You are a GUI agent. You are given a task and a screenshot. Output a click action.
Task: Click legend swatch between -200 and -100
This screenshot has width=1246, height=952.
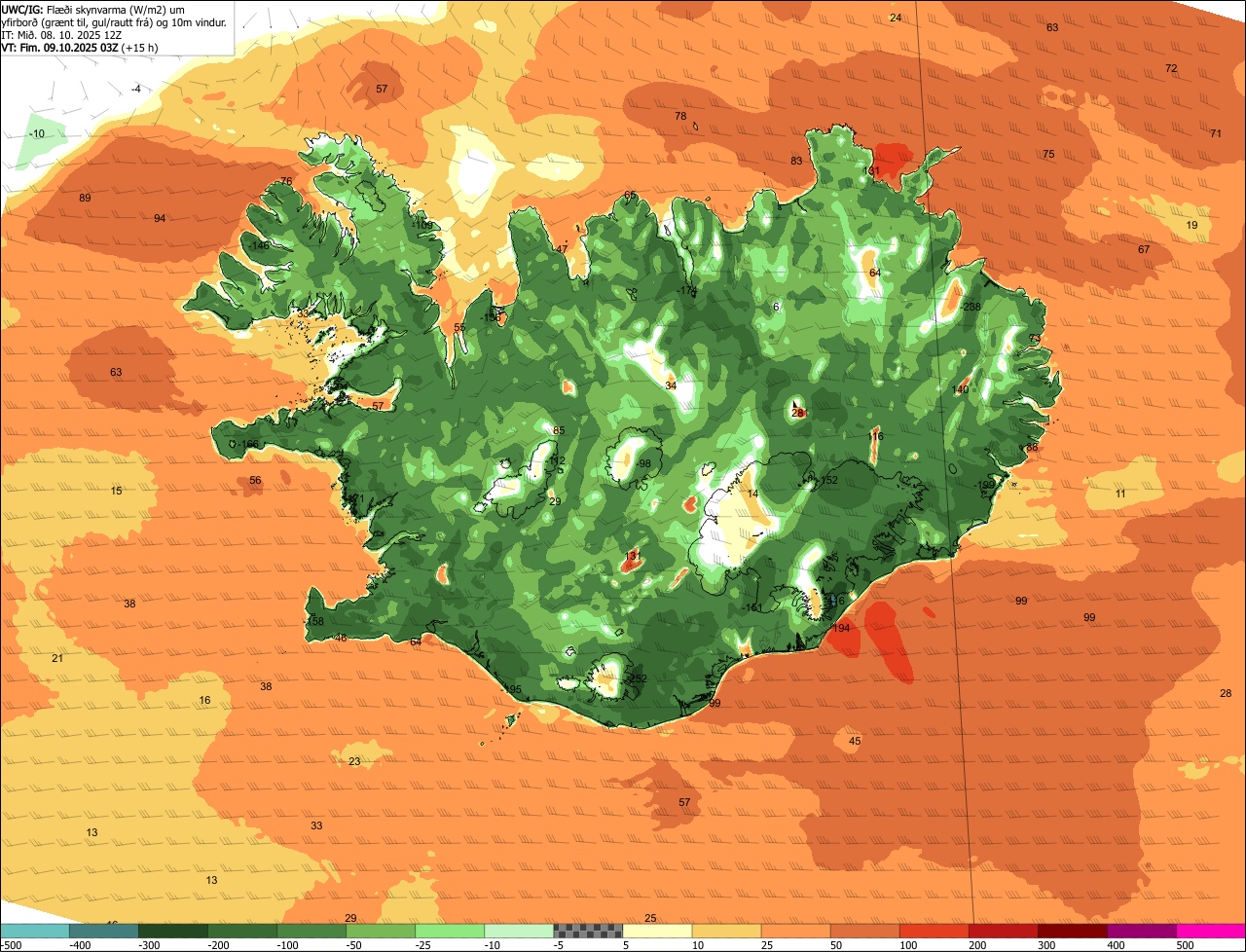pyautogui.click(x=243, y=931)
